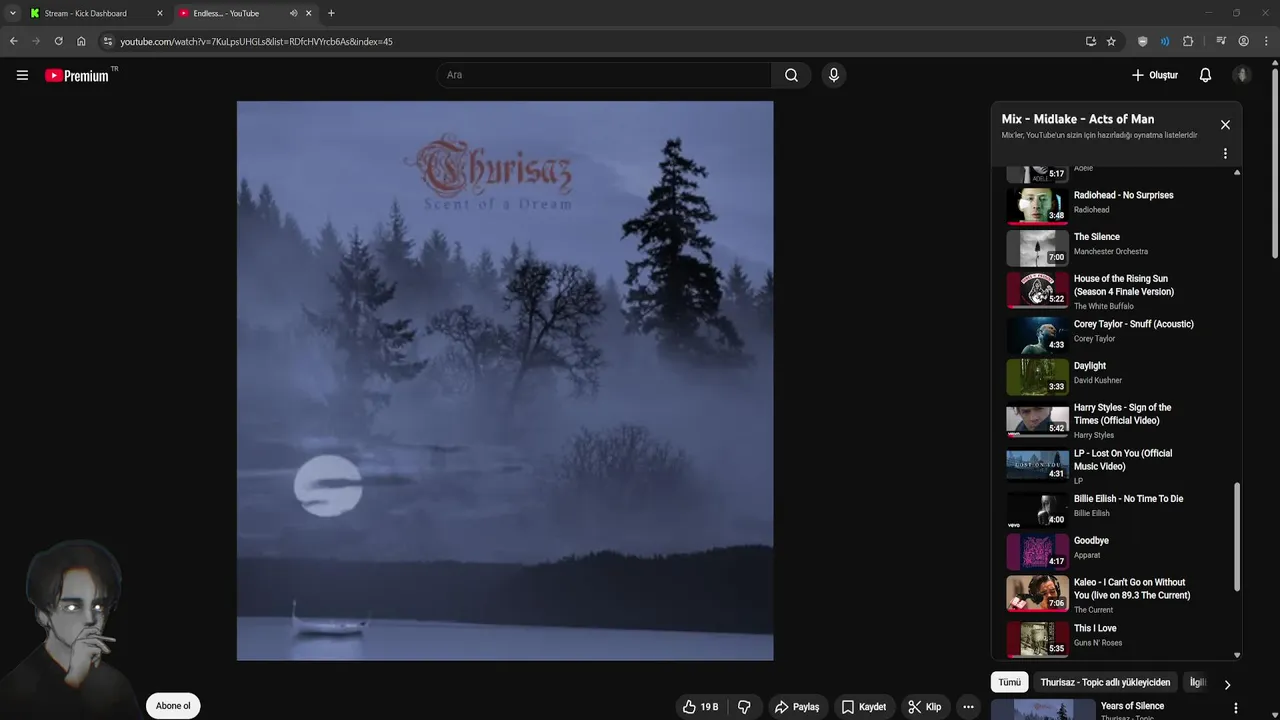The width and height of the screenshot is (1280, 720).
Task: Open browser three-dot menu
Action: click(1266, 41)
